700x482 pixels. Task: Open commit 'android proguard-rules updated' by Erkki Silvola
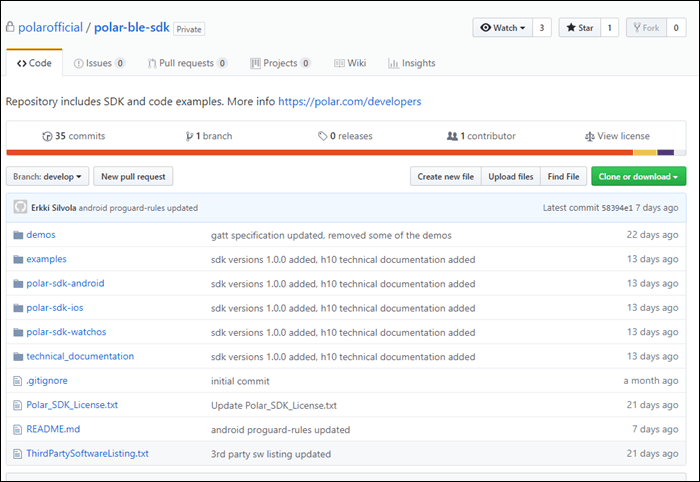(x=138, y=208)
